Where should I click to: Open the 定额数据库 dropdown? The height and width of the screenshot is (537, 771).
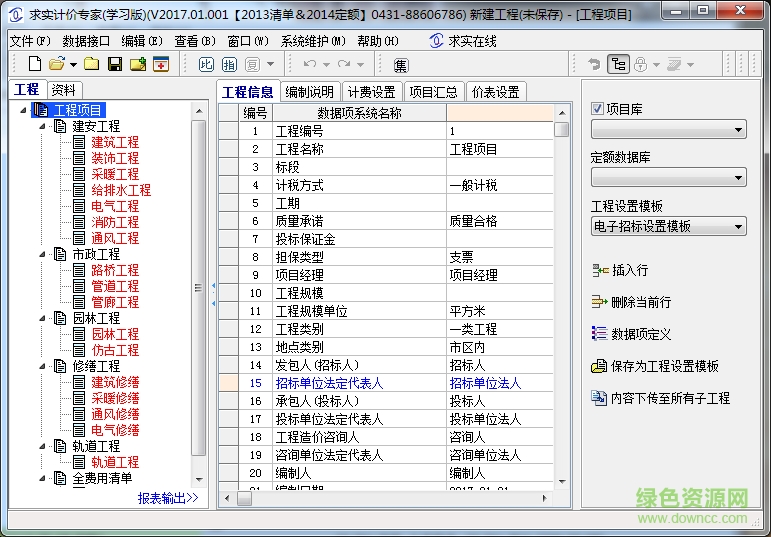669,178
